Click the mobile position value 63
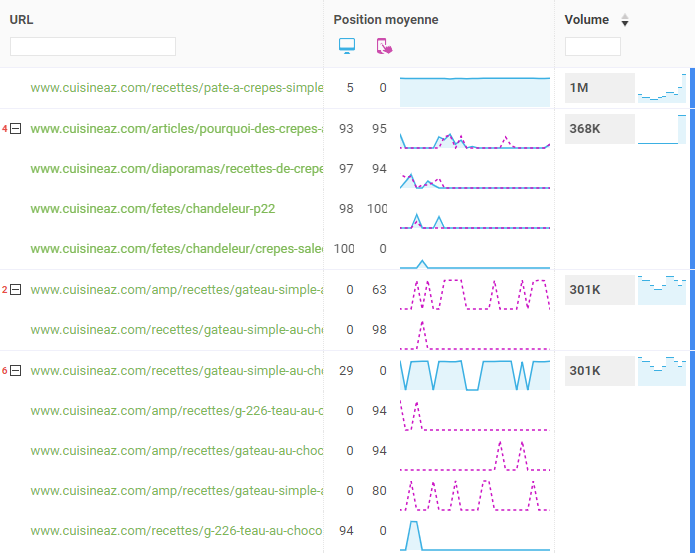Image resolution: width=695 pixels, height=553 pixels. click(x=379, y=290)
